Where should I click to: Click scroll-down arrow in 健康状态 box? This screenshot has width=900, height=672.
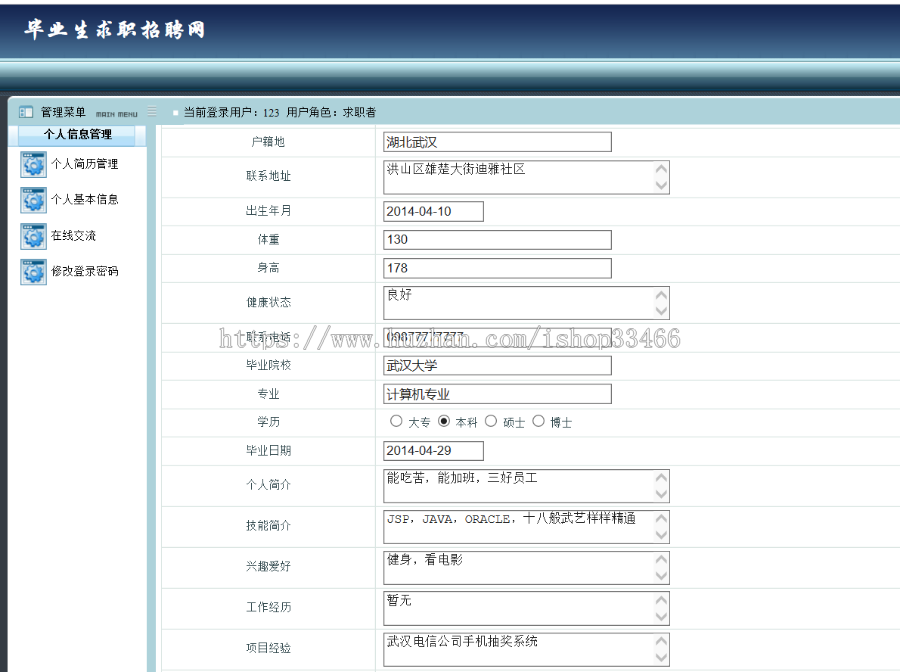661,310
